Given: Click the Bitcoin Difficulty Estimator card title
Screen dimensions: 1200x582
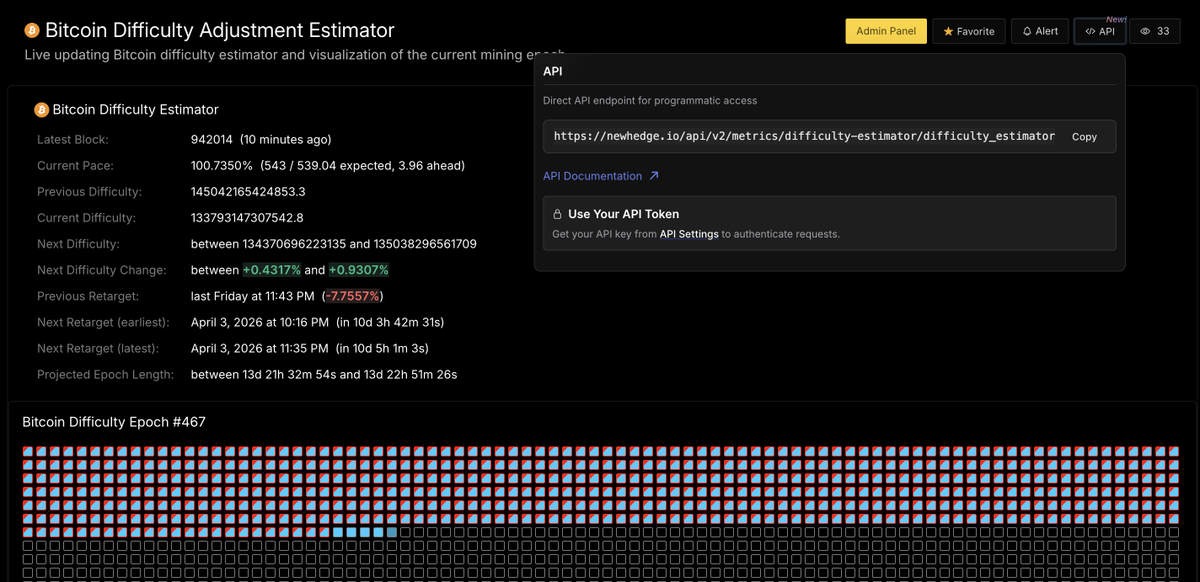Looking at the screenshot, I should pyautogui.click(x=135, y=110).
